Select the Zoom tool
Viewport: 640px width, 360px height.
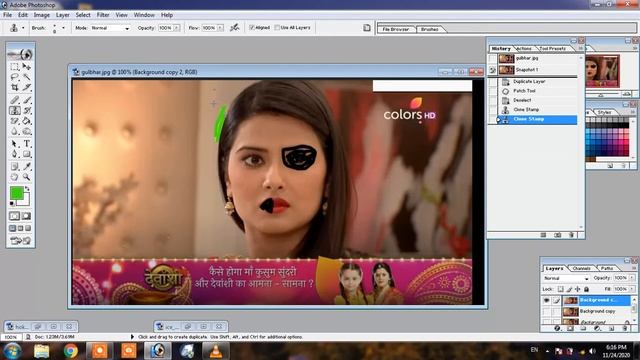pos(27,177)
